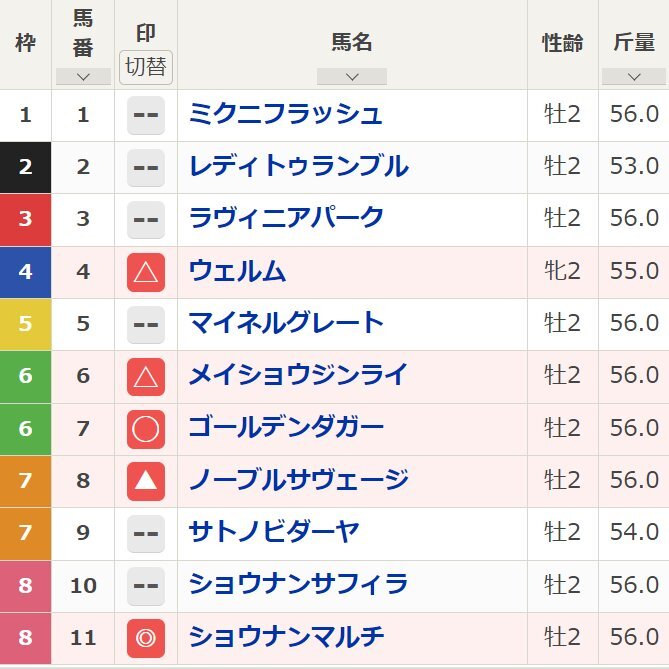
Task: Open the sort dropdown under 斤量
Action: (634, 77)
